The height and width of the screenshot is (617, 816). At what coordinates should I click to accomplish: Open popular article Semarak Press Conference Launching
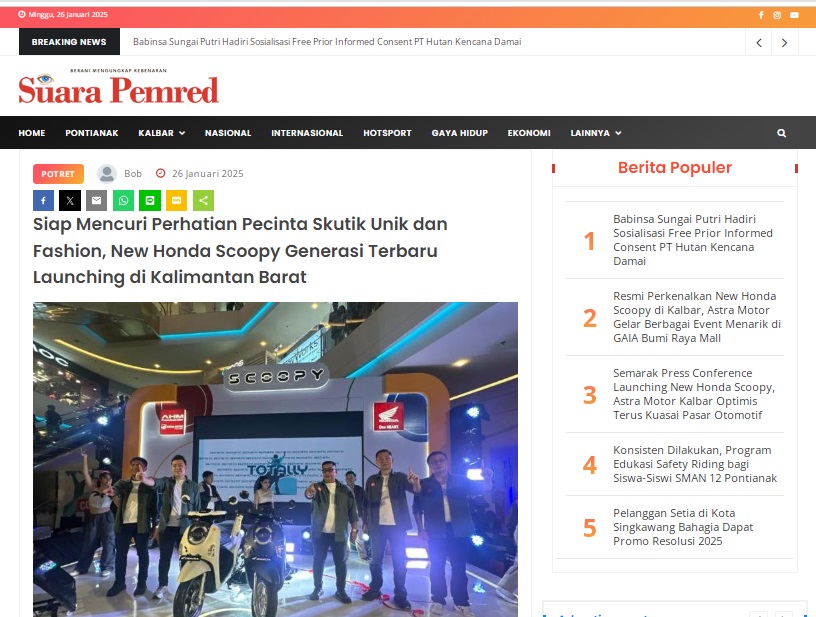(x=694, y=394)
